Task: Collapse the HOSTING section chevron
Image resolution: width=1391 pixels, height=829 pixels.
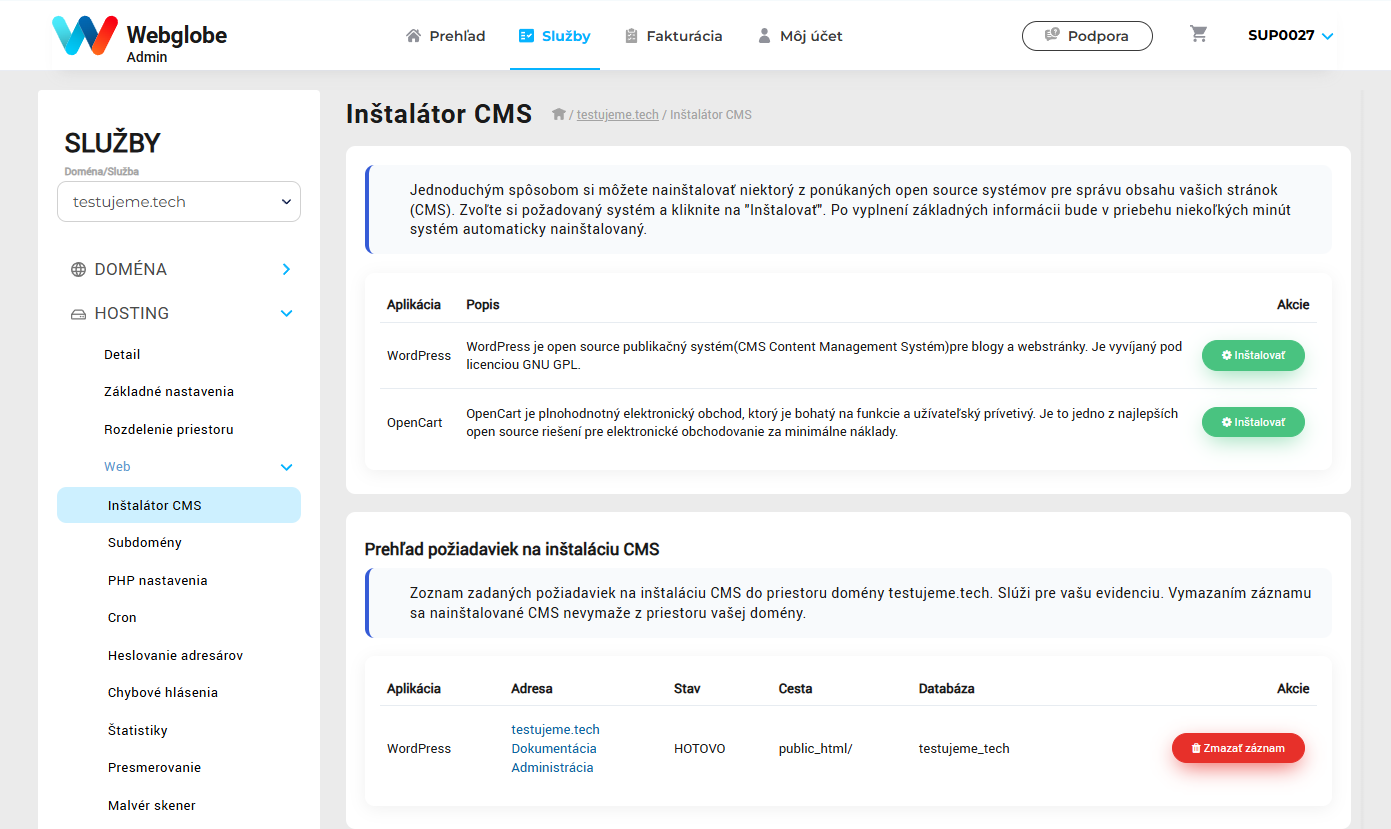Action: tap(286, 313)
